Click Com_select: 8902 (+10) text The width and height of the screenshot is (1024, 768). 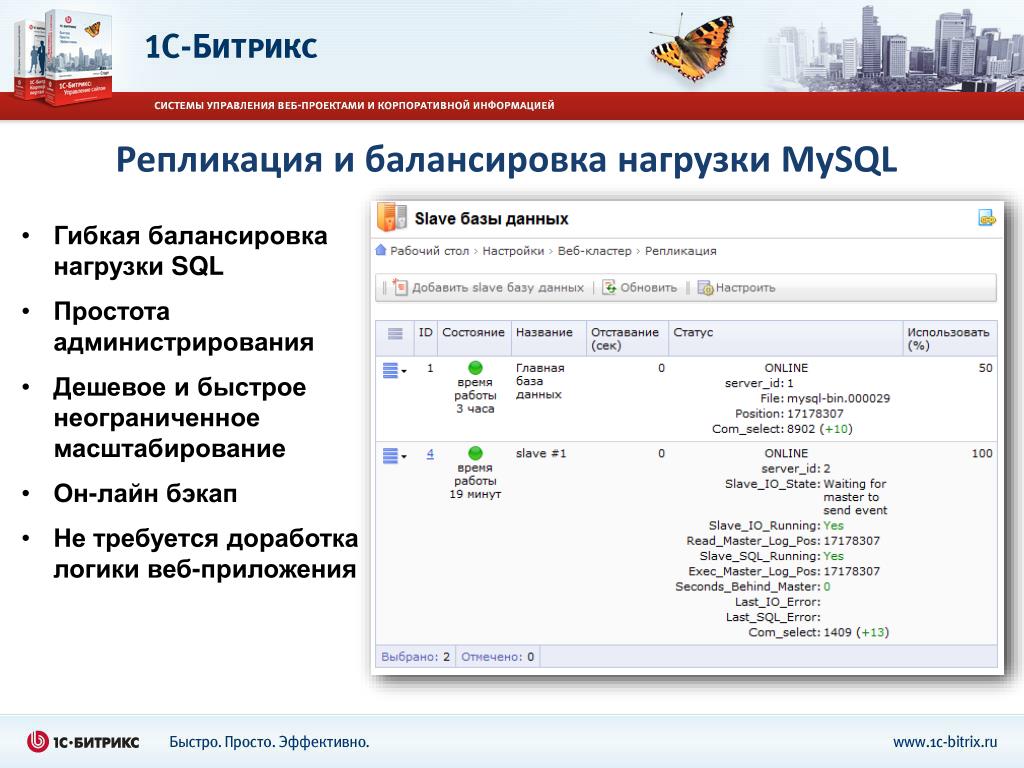[x=782, y=429]
